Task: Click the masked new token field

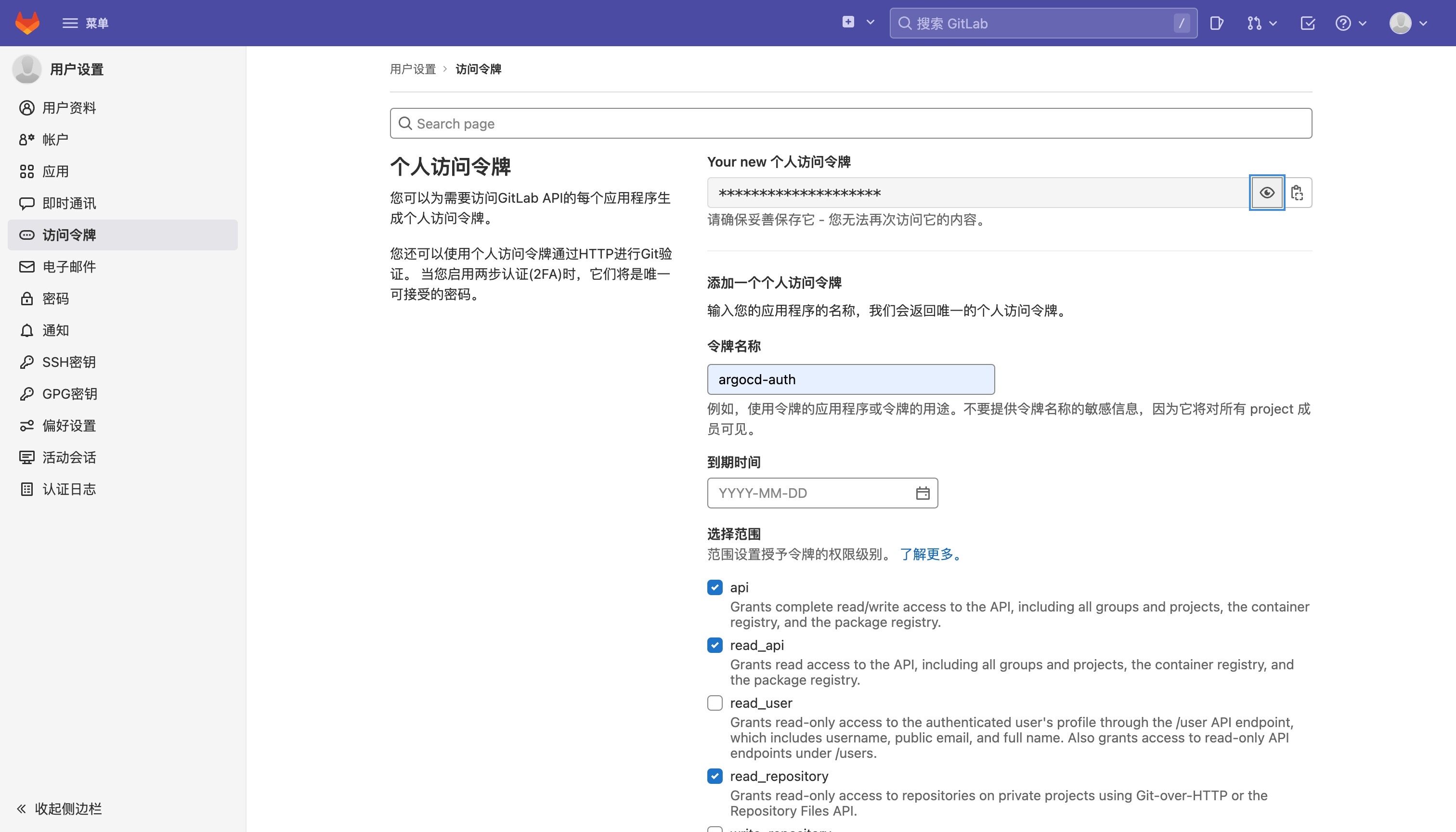Action: click(978, 193)
